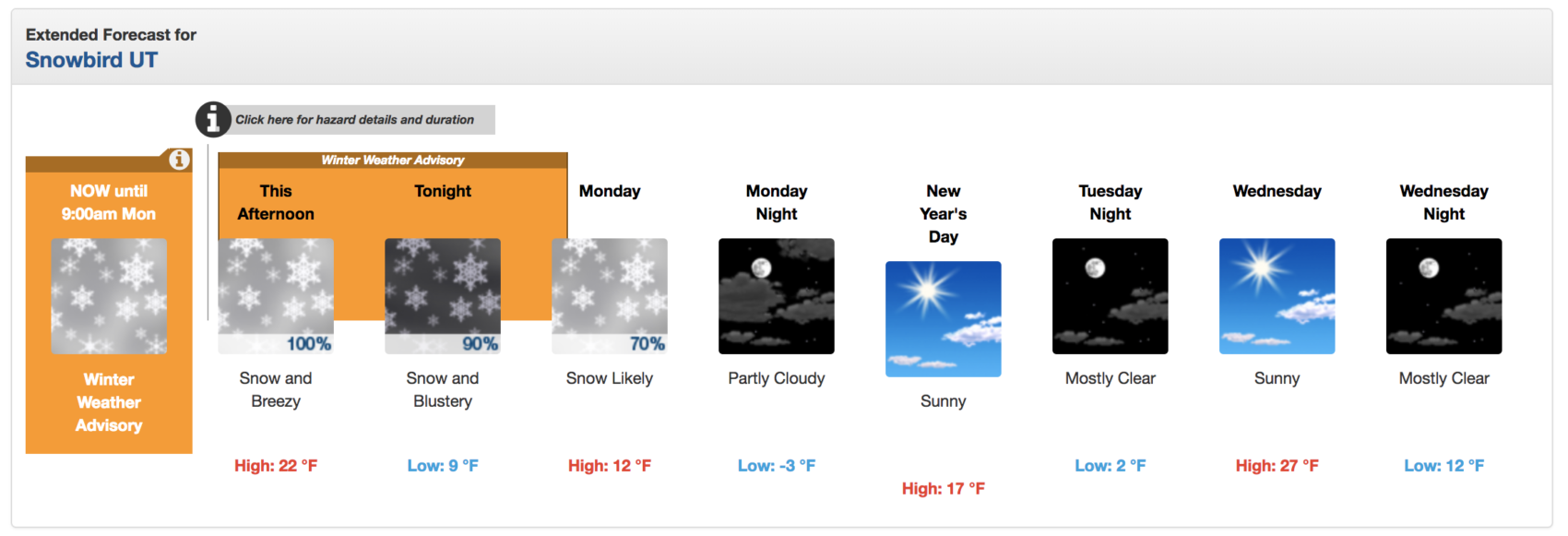The image size is (1568, 536).
Task: Click the 90% precipitation label for Tonight
Action: [x=481, y=343]
